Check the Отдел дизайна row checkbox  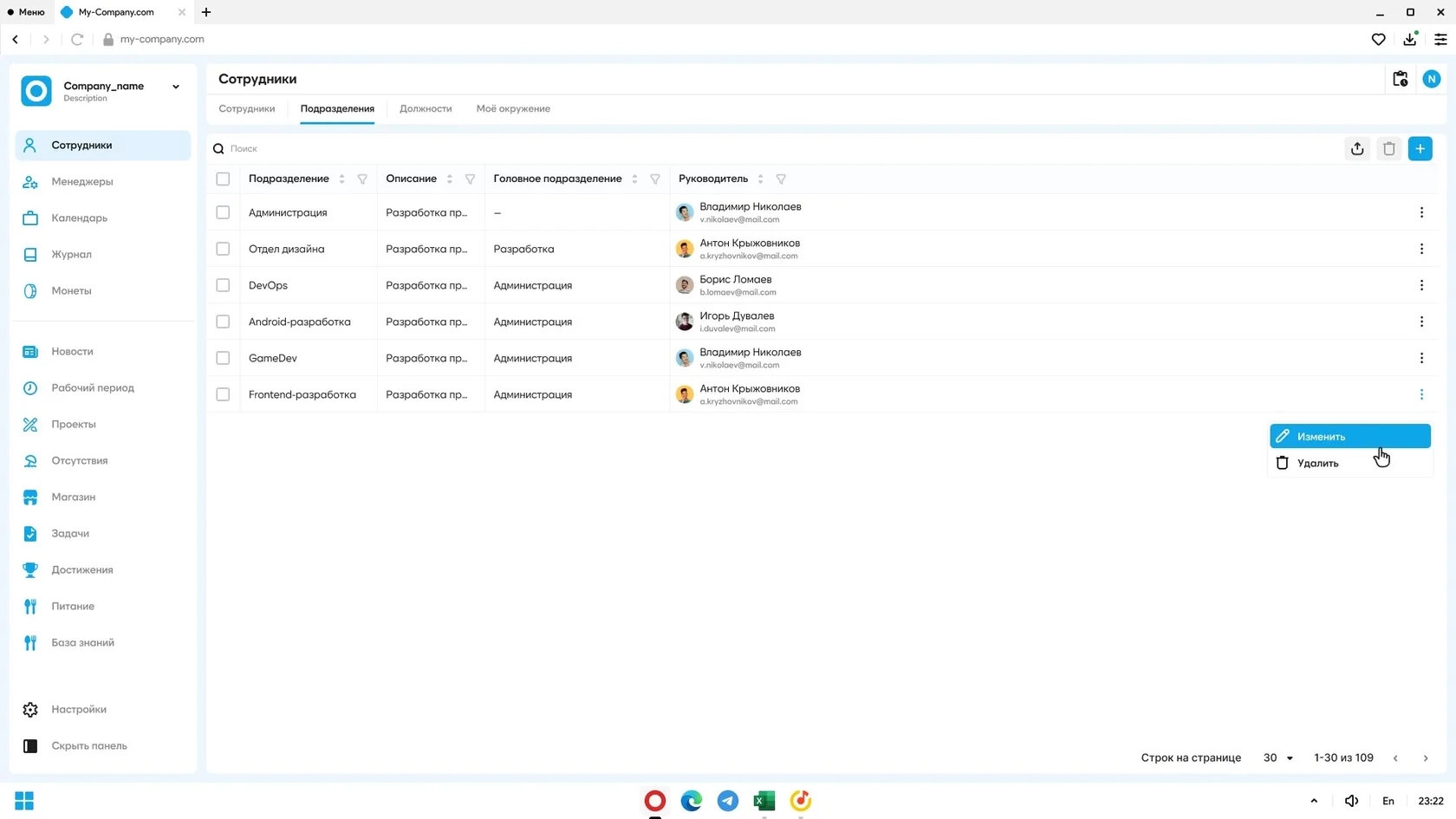pyautogui.click(x=223, y=249)
